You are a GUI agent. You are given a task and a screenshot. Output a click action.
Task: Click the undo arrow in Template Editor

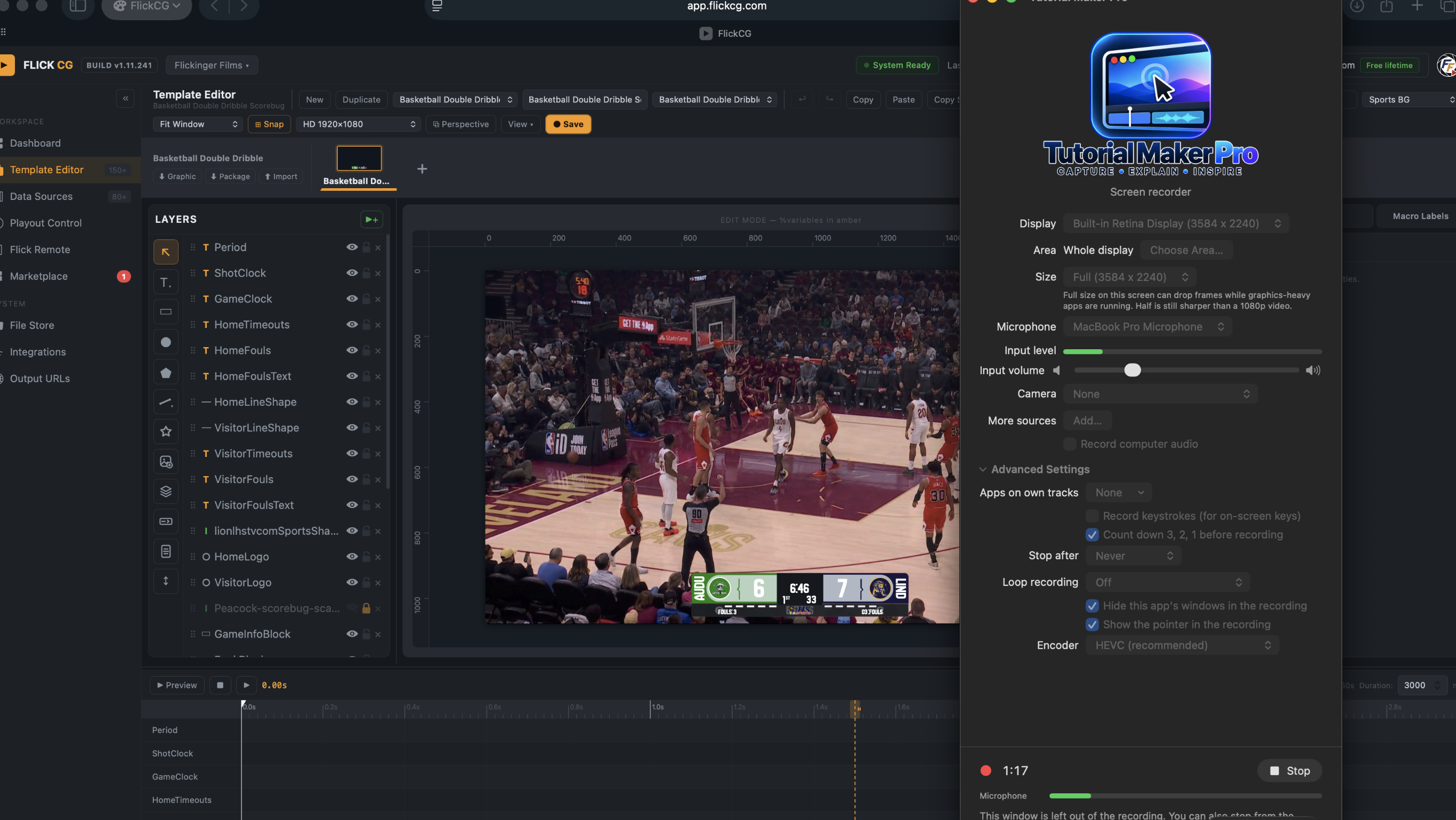click(802, 100)
